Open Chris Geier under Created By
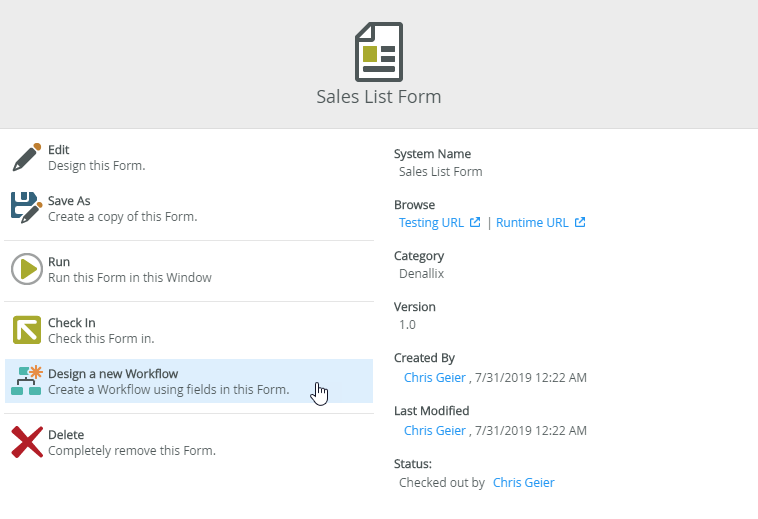The width and height of the screenshot is (758, 519). (434, 377)
